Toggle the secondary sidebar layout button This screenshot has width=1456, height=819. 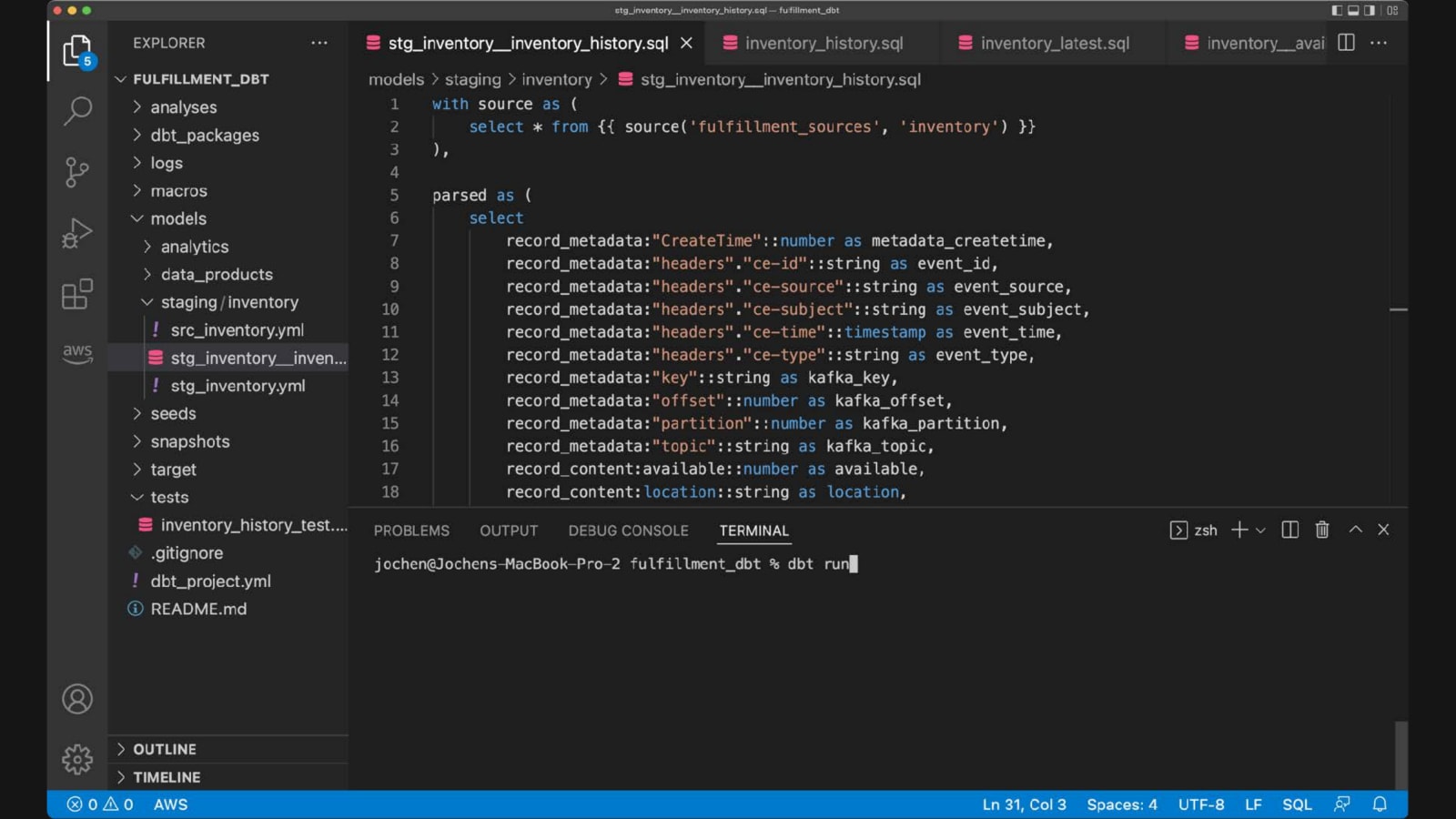[x=1370, y=11]
